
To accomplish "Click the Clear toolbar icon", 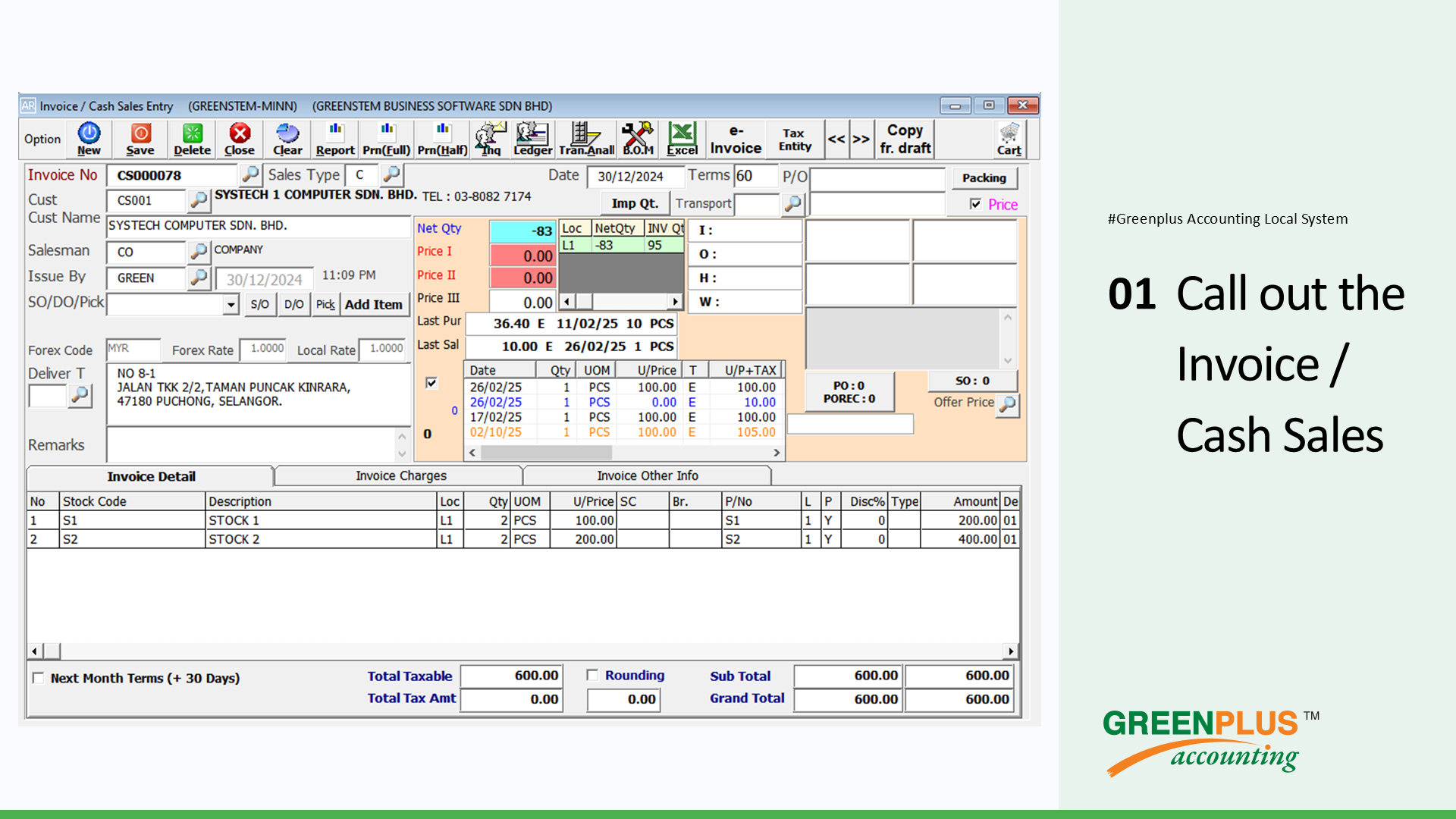I will [x=287, y=139].
